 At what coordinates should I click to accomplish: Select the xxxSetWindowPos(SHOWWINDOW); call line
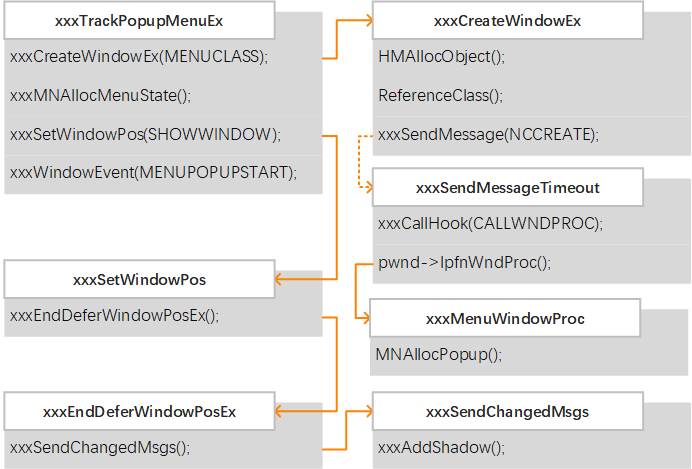(146, 134)
